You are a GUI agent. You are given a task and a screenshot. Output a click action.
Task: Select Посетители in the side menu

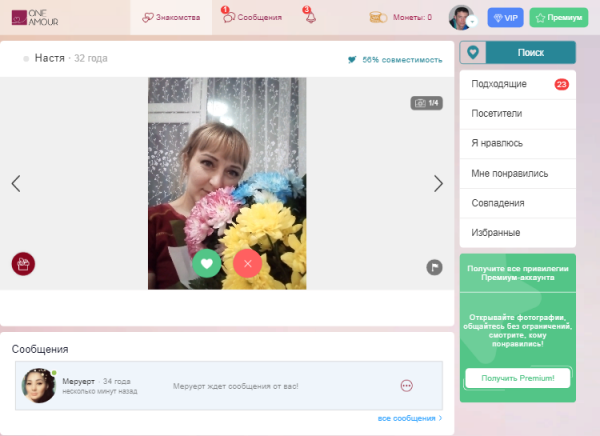tap(496, 114)
